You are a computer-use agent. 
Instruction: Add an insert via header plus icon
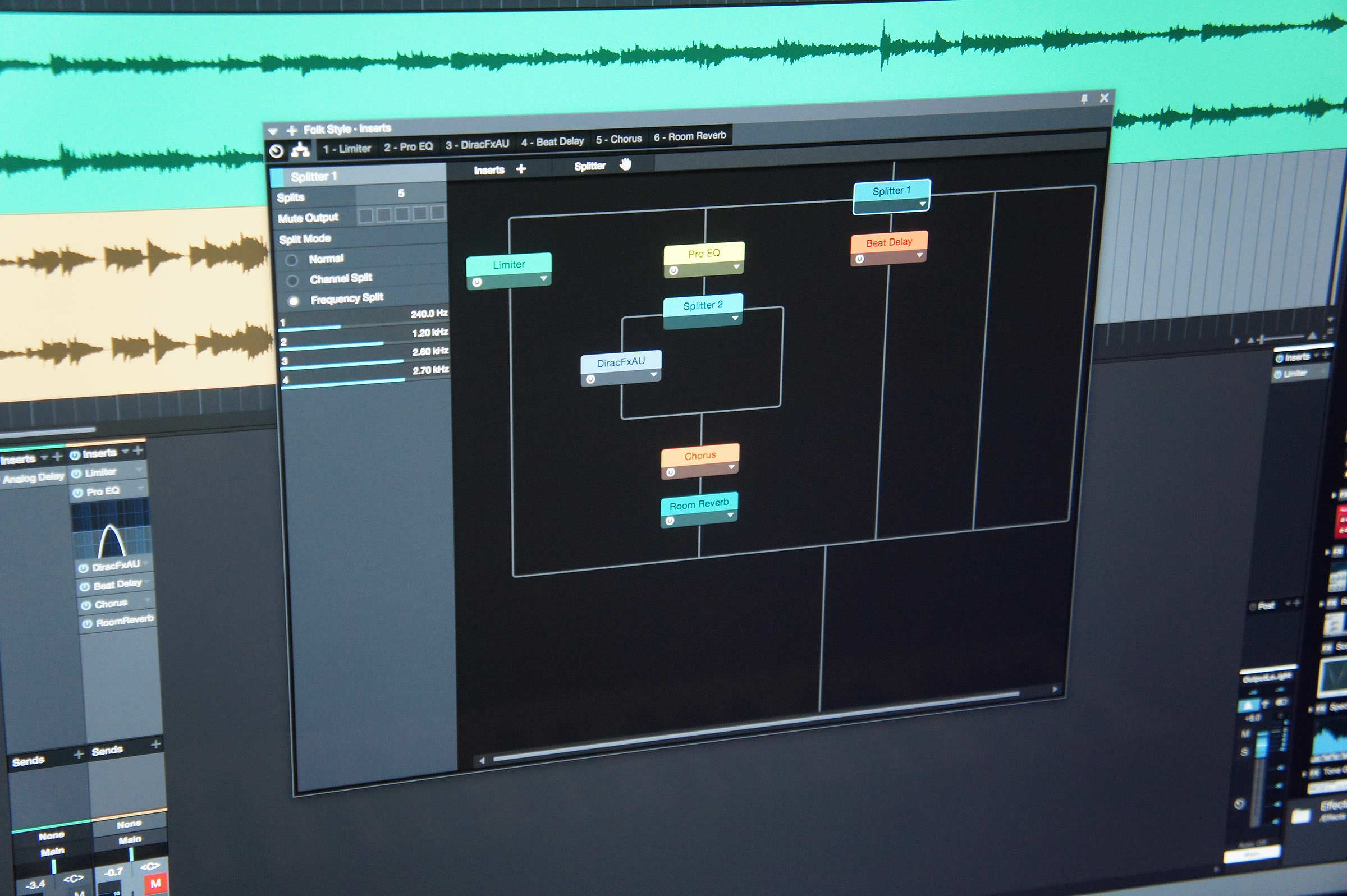(x=291, y=130)
